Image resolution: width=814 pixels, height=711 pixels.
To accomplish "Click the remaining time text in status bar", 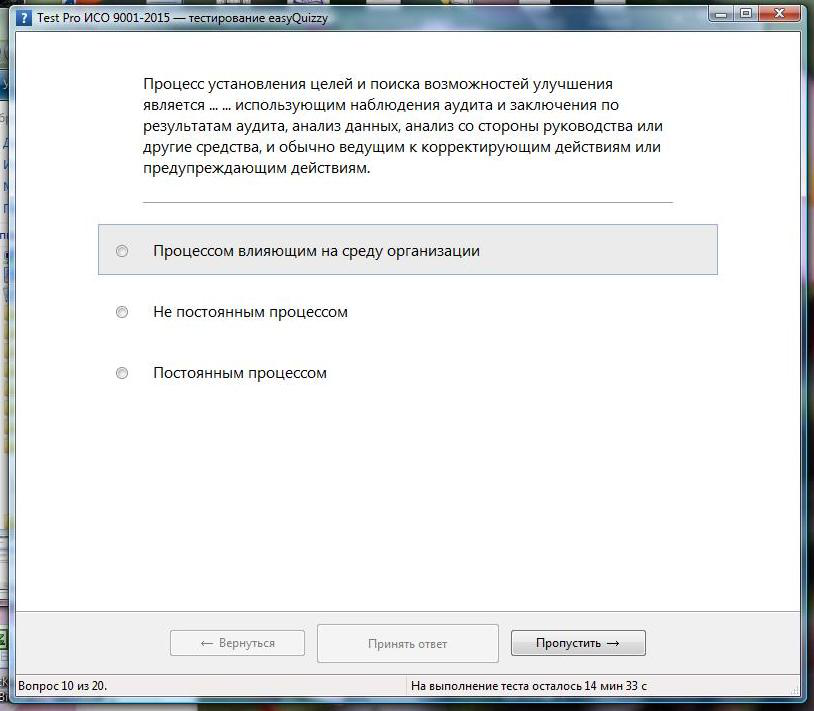I will (528, 686).
